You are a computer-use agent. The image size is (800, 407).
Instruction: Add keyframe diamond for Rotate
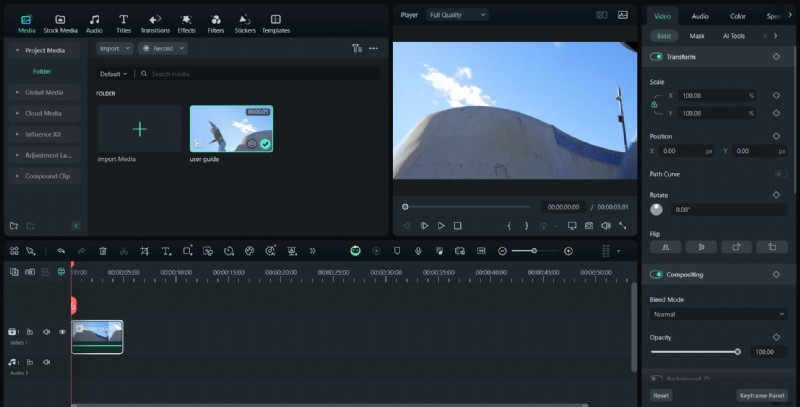coord(776,195)
